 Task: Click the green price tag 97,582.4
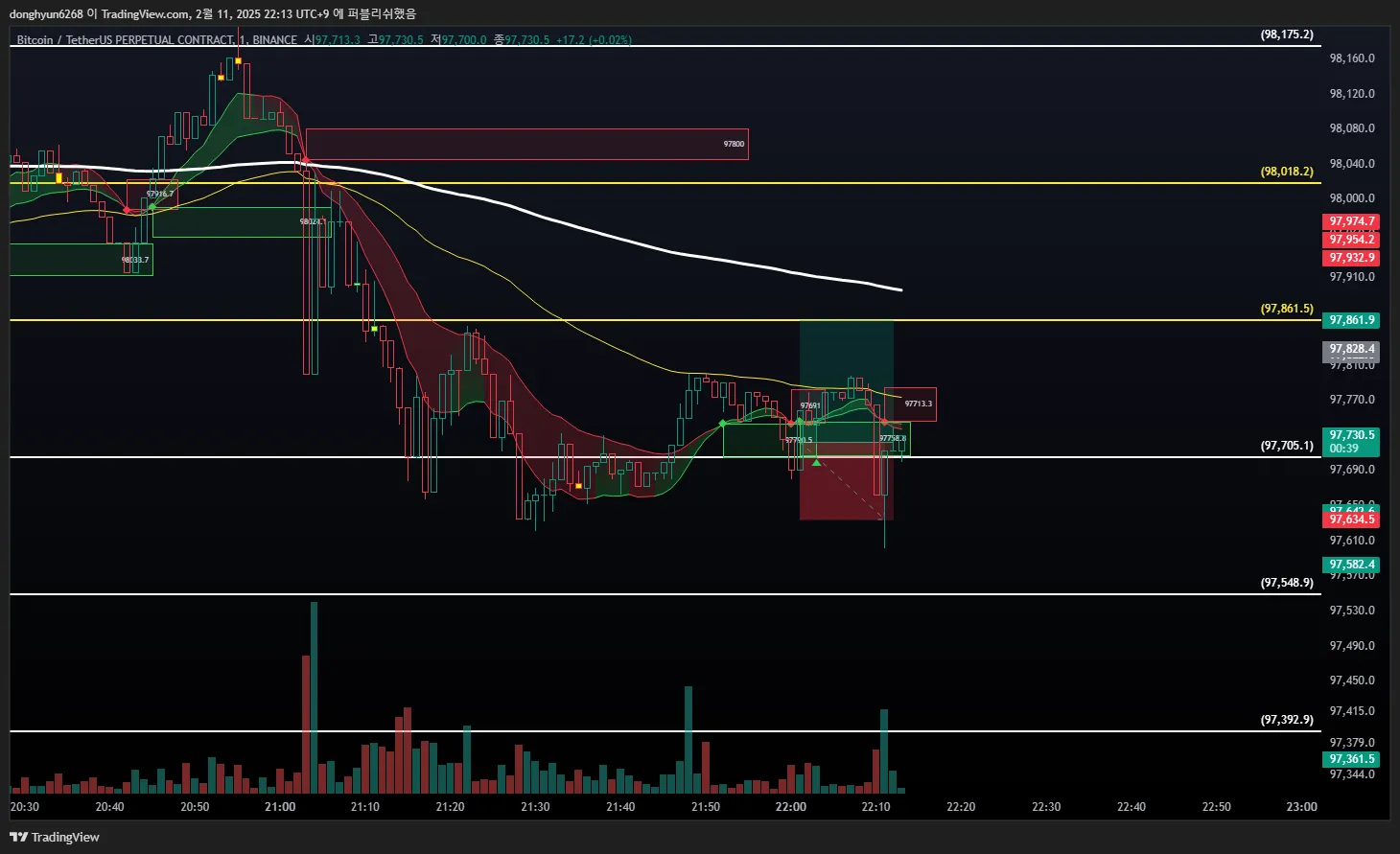click(1351, 565)
